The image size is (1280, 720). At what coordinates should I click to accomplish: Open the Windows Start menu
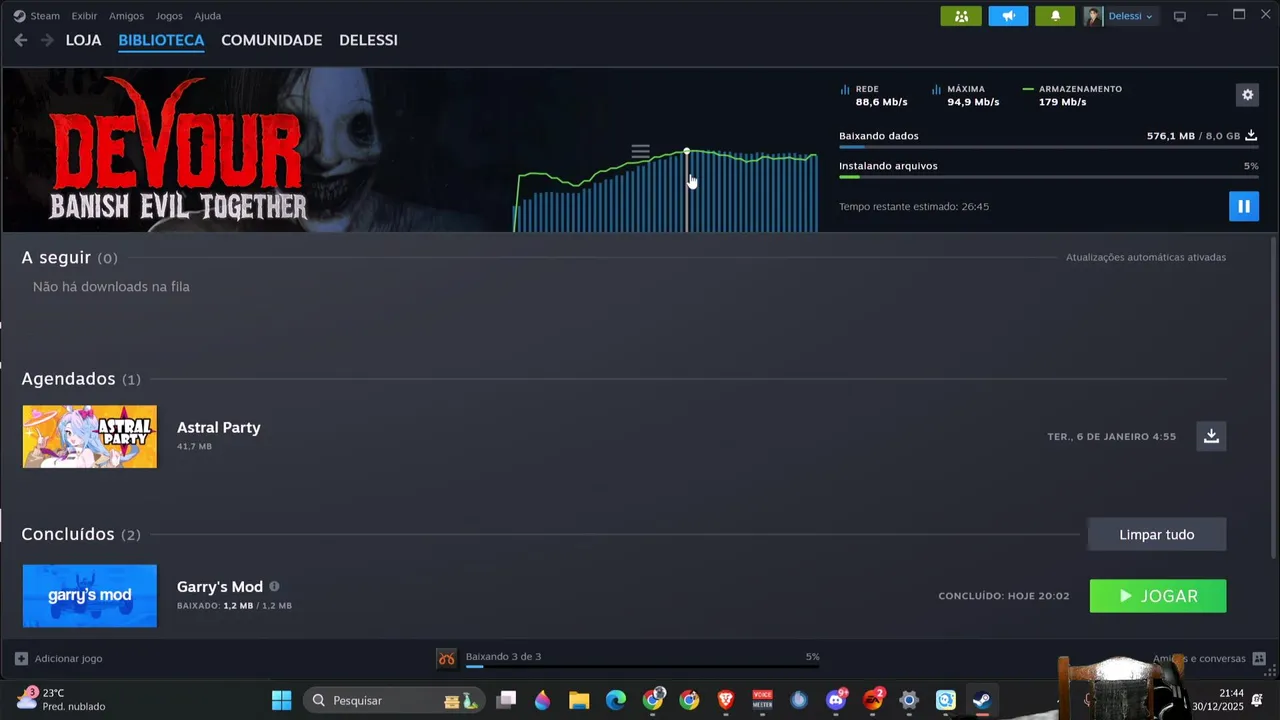point(282,700)
